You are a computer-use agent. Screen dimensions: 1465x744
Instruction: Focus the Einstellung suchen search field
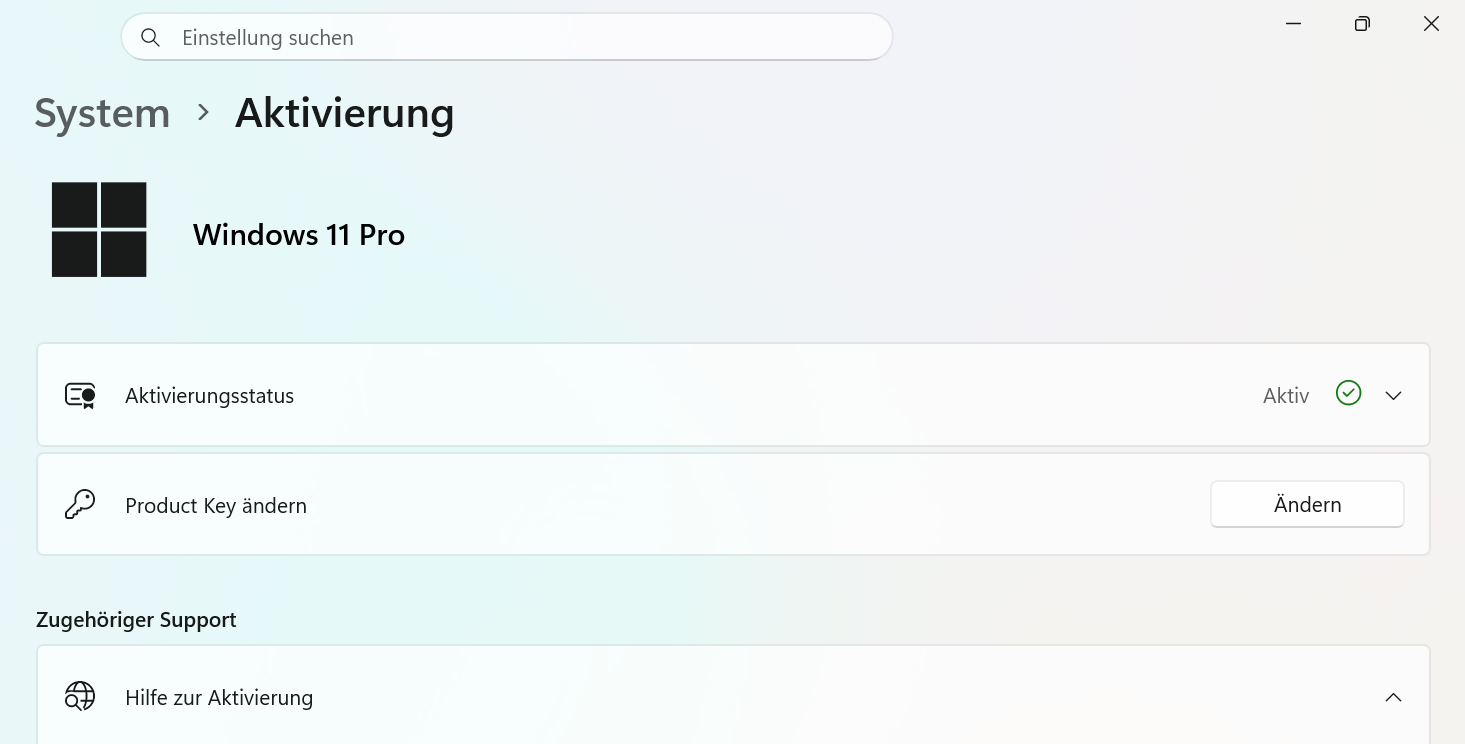[507, 37]
